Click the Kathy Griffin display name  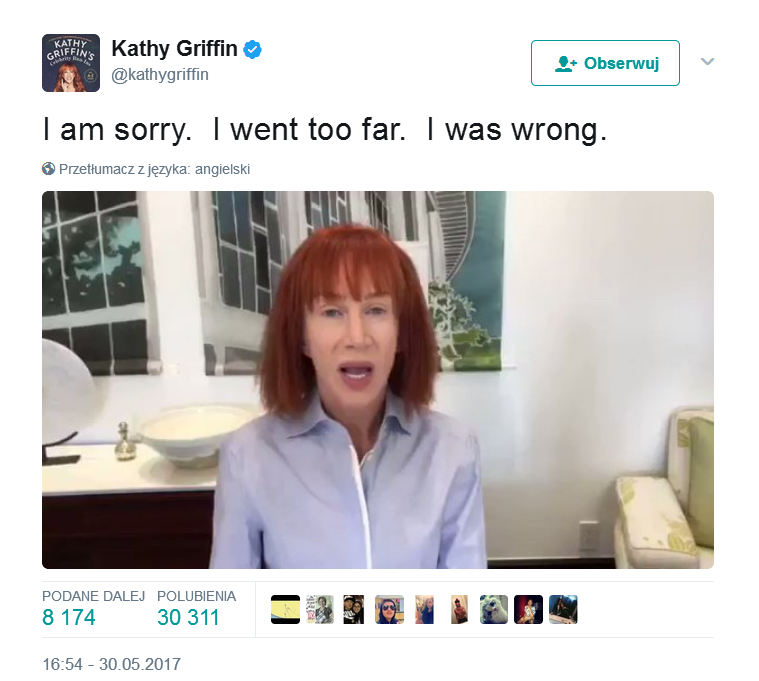(174, 48)
